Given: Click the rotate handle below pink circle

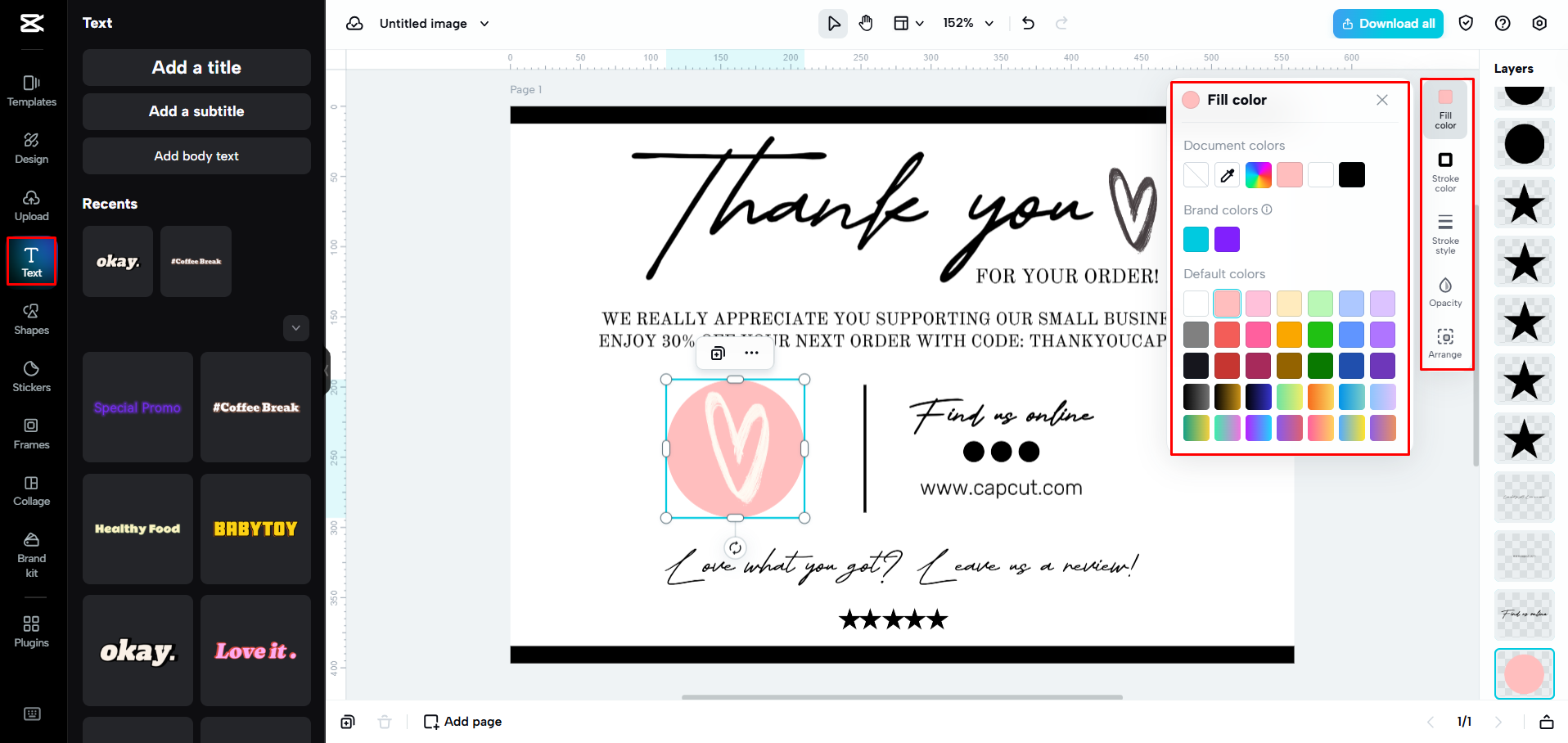Looking at the screenshot, I should pos(735,548).
